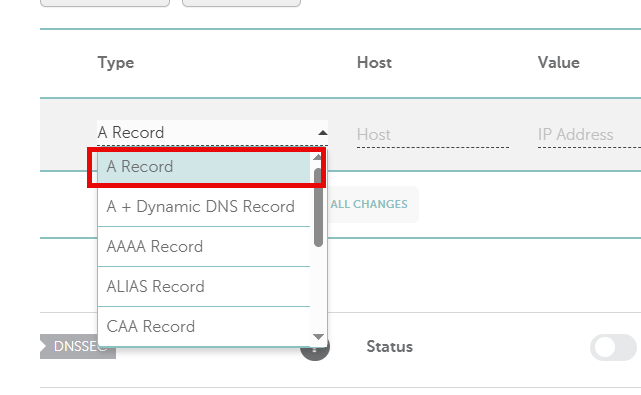
Task: Click the Status label
Action: 390,347
